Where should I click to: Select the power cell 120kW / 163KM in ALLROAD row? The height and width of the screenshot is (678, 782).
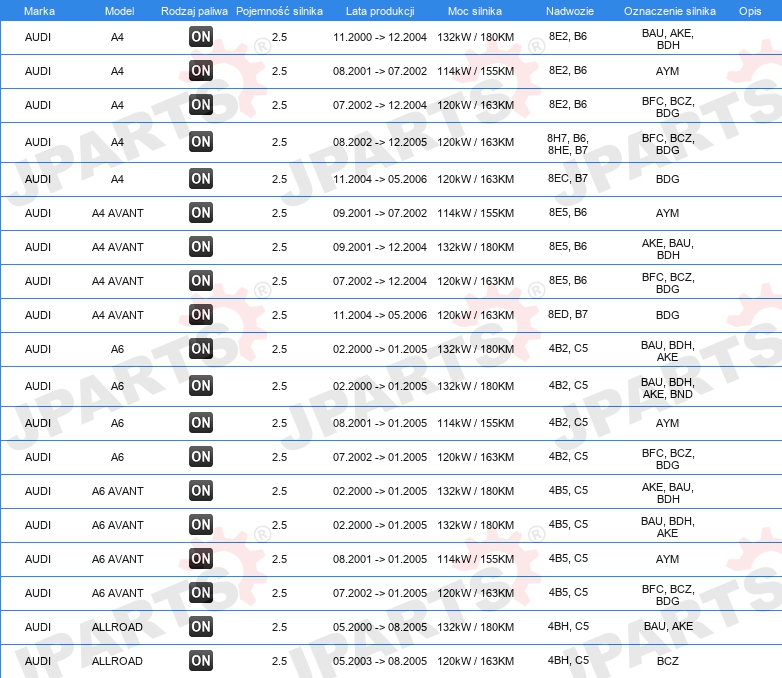[475, 661]
